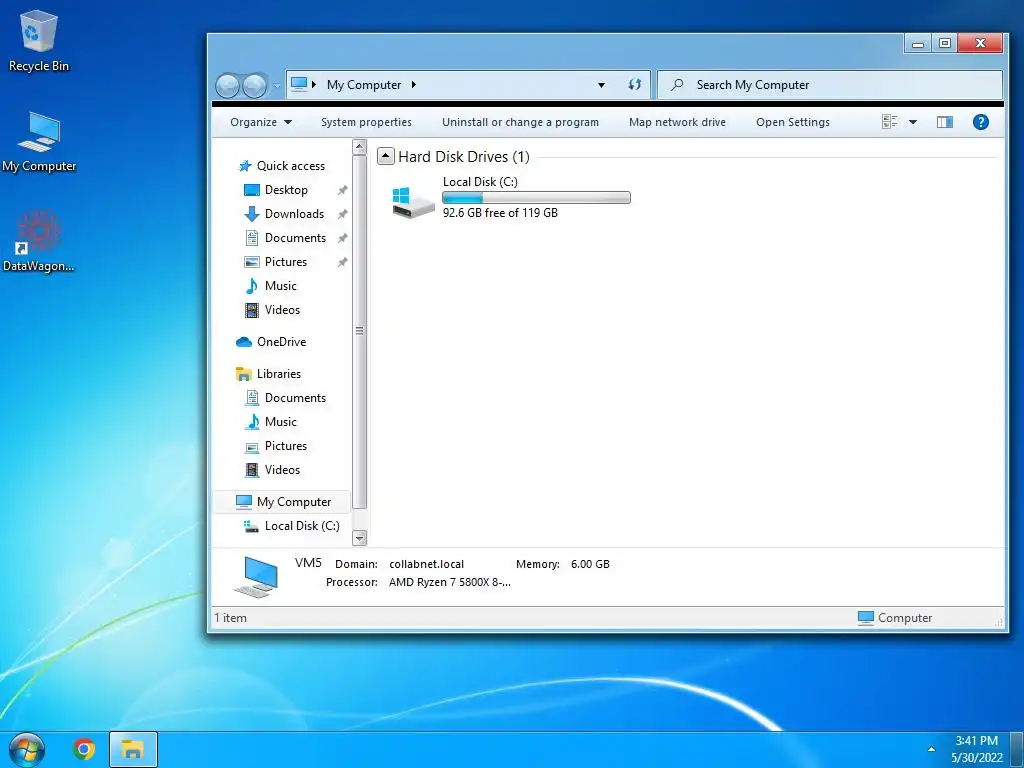Open Desktop under Quick access
The image size is (1024, 768).
[x=286, y=190]
